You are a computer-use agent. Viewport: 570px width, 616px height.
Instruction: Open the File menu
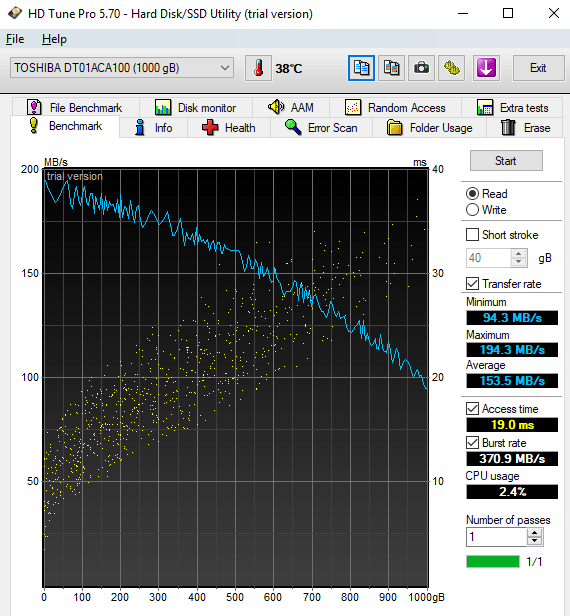[15, 39]
